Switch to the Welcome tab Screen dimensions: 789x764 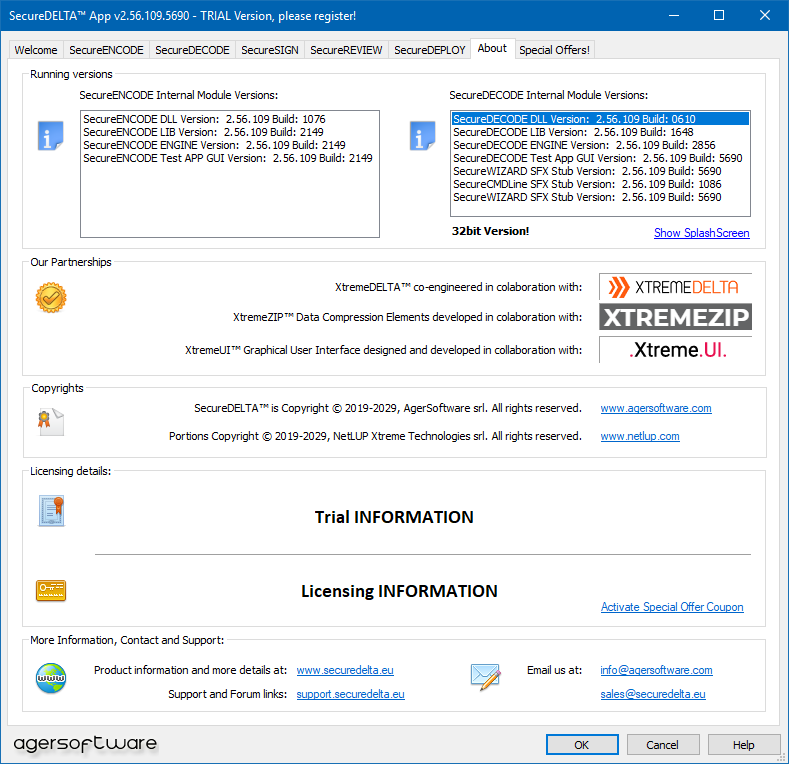(x=36, y=50)
